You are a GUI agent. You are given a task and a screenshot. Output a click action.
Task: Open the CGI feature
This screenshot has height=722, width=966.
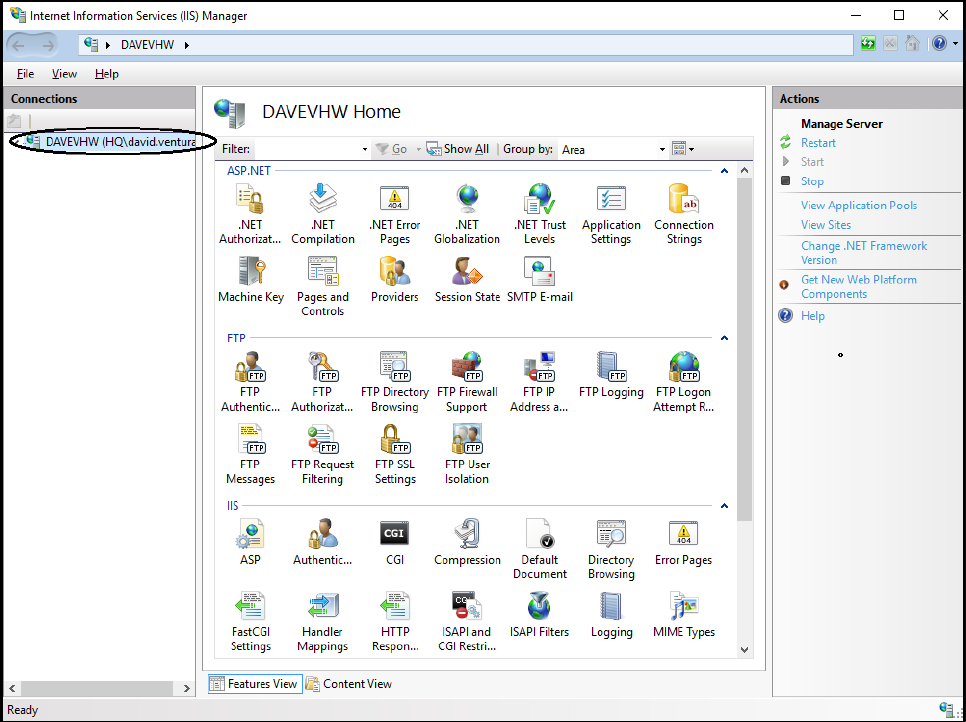tap(395, 542)
